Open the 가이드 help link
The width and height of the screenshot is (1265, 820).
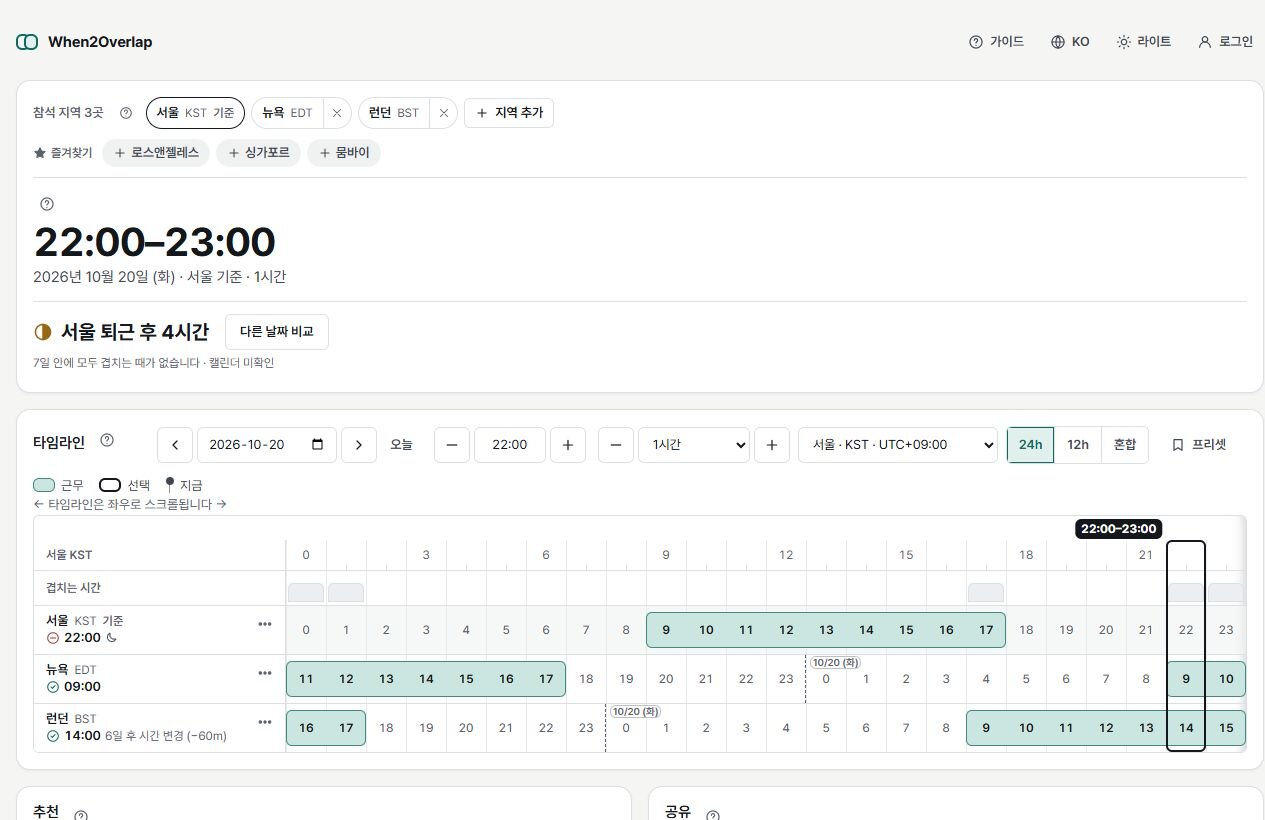pos(996,42)
